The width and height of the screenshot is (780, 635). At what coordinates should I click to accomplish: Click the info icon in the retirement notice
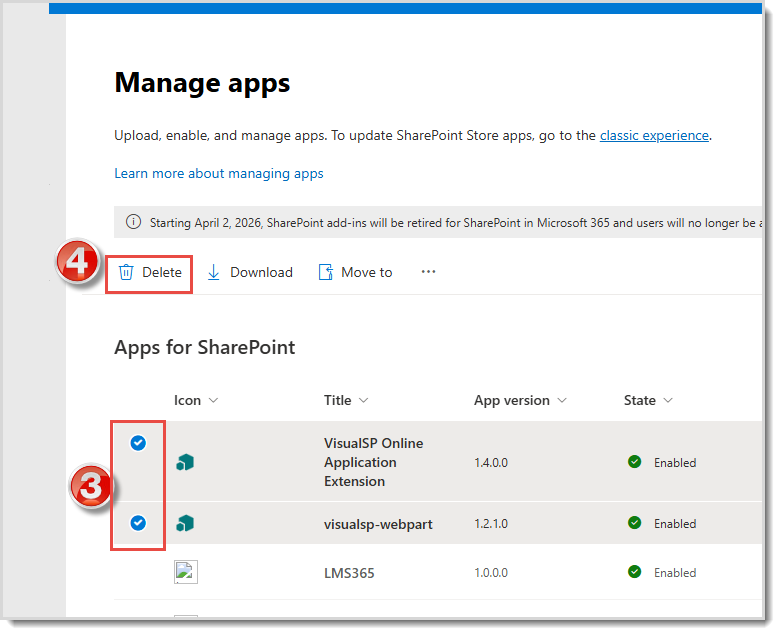(133, 222)
